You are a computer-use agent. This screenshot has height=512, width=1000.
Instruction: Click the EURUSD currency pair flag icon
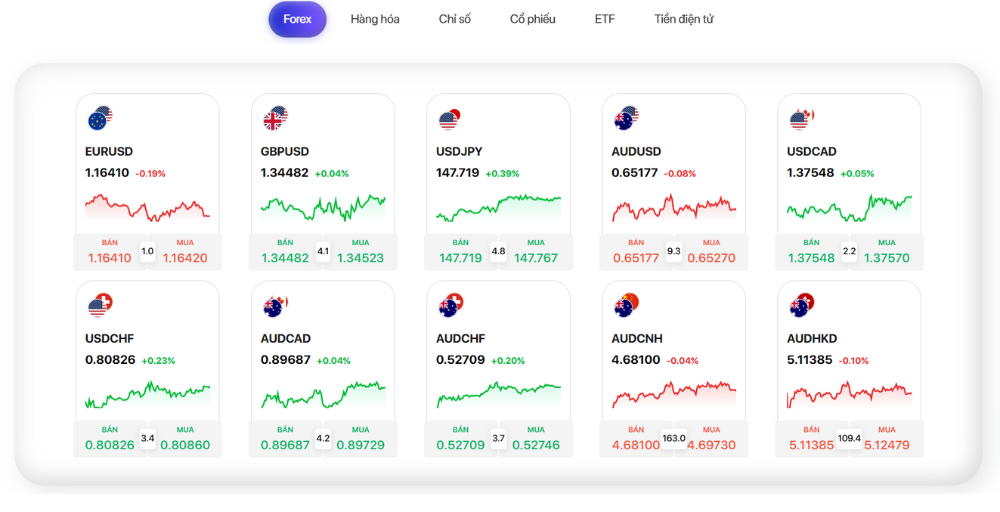coord(100,120)
